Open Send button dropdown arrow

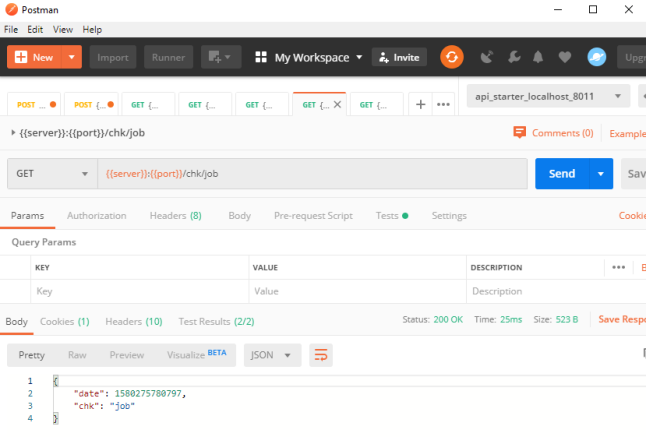601,174
